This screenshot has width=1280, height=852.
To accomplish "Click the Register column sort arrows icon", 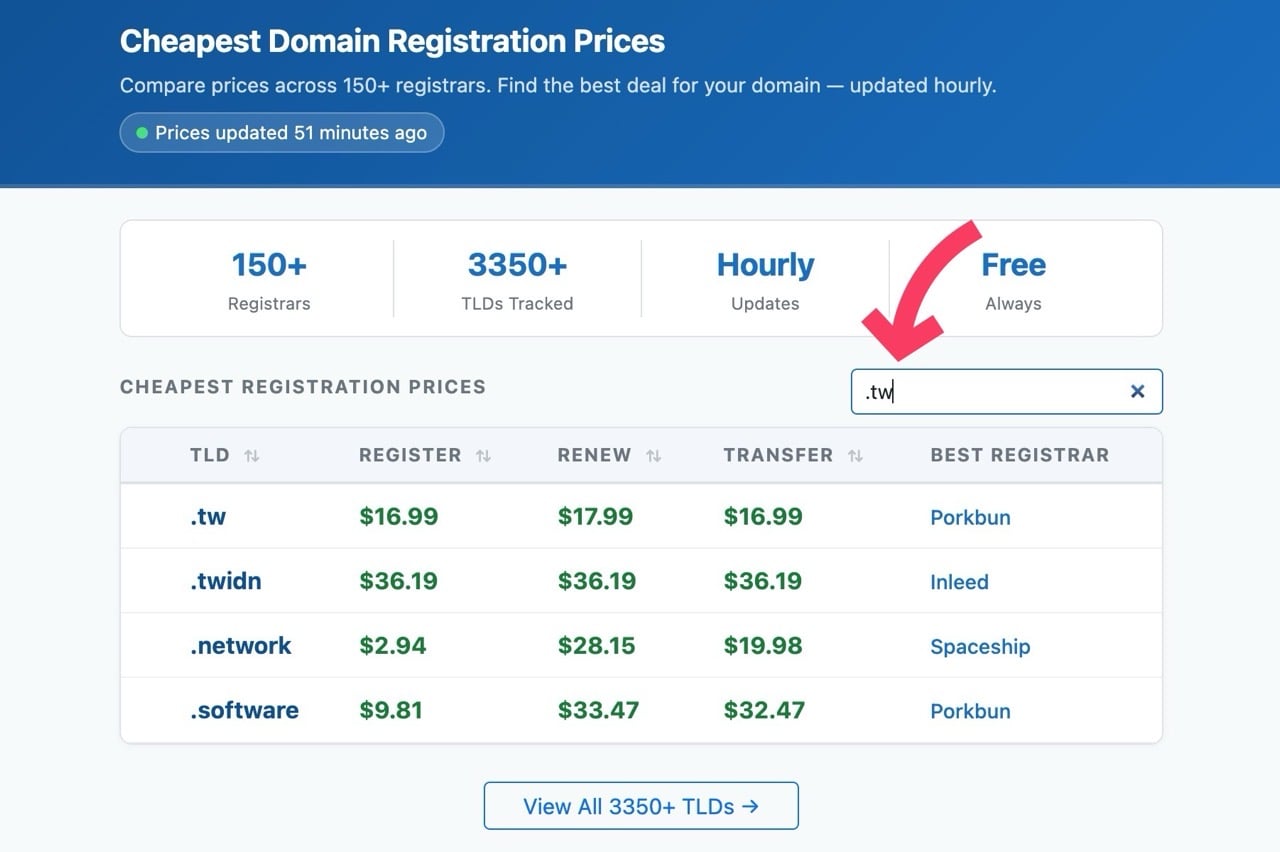I will pos(483,456).
